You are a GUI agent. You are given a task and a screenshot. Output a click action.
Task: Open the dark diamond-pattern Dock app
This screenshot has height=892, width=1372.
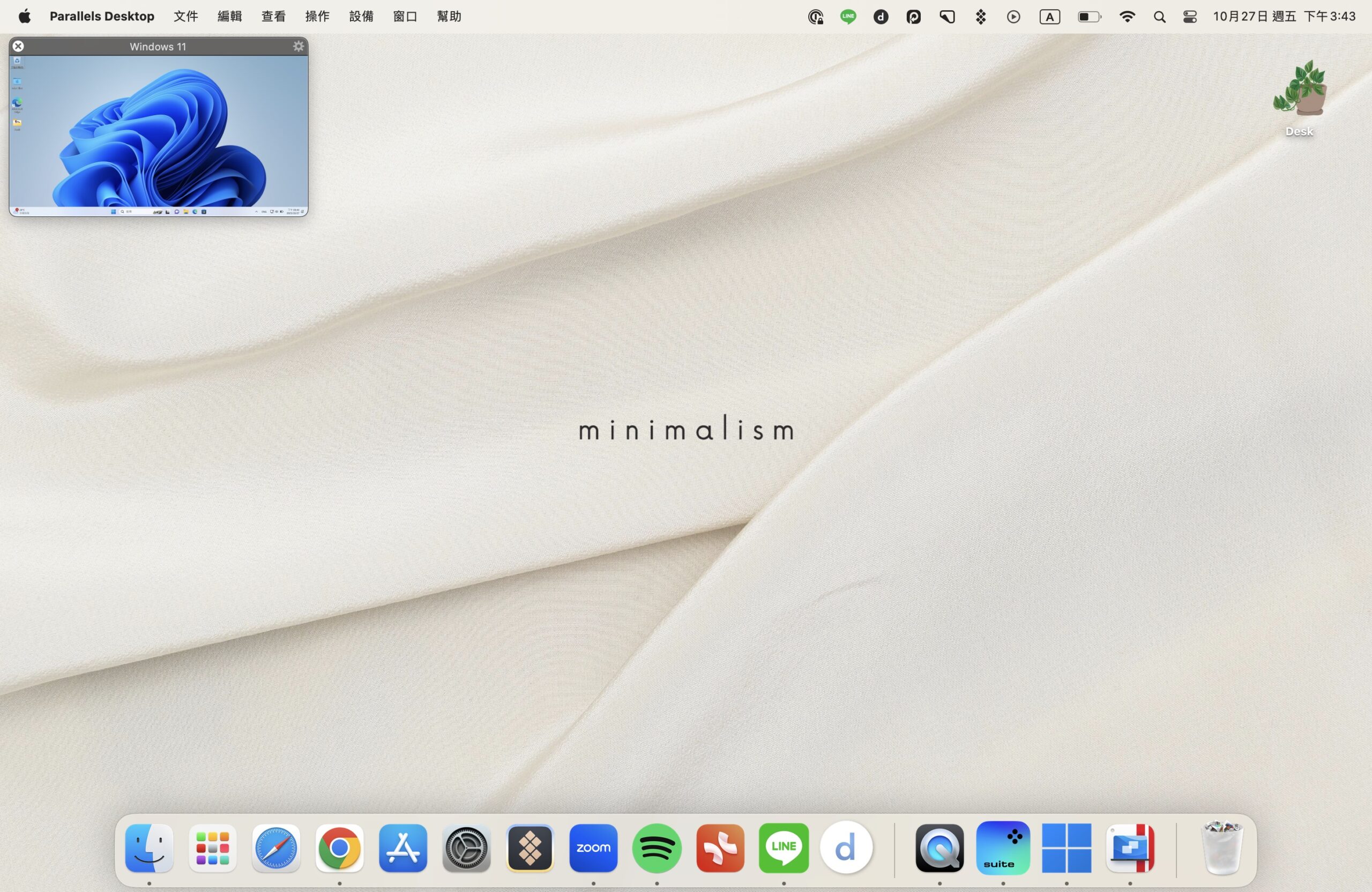pyautogui.click(x=530, y=848)
